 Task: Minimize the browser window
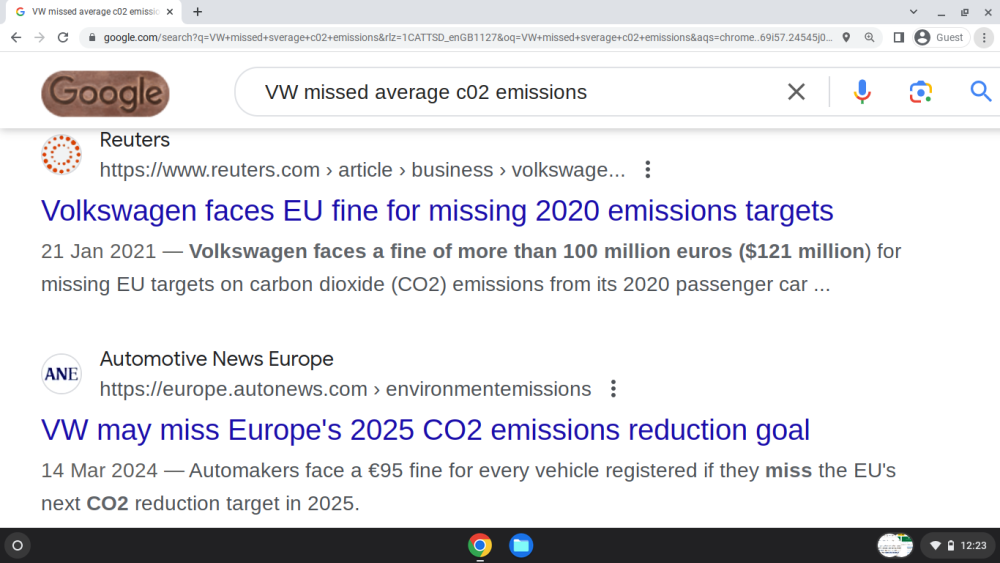pyautogui.click(x=941, y=11)
